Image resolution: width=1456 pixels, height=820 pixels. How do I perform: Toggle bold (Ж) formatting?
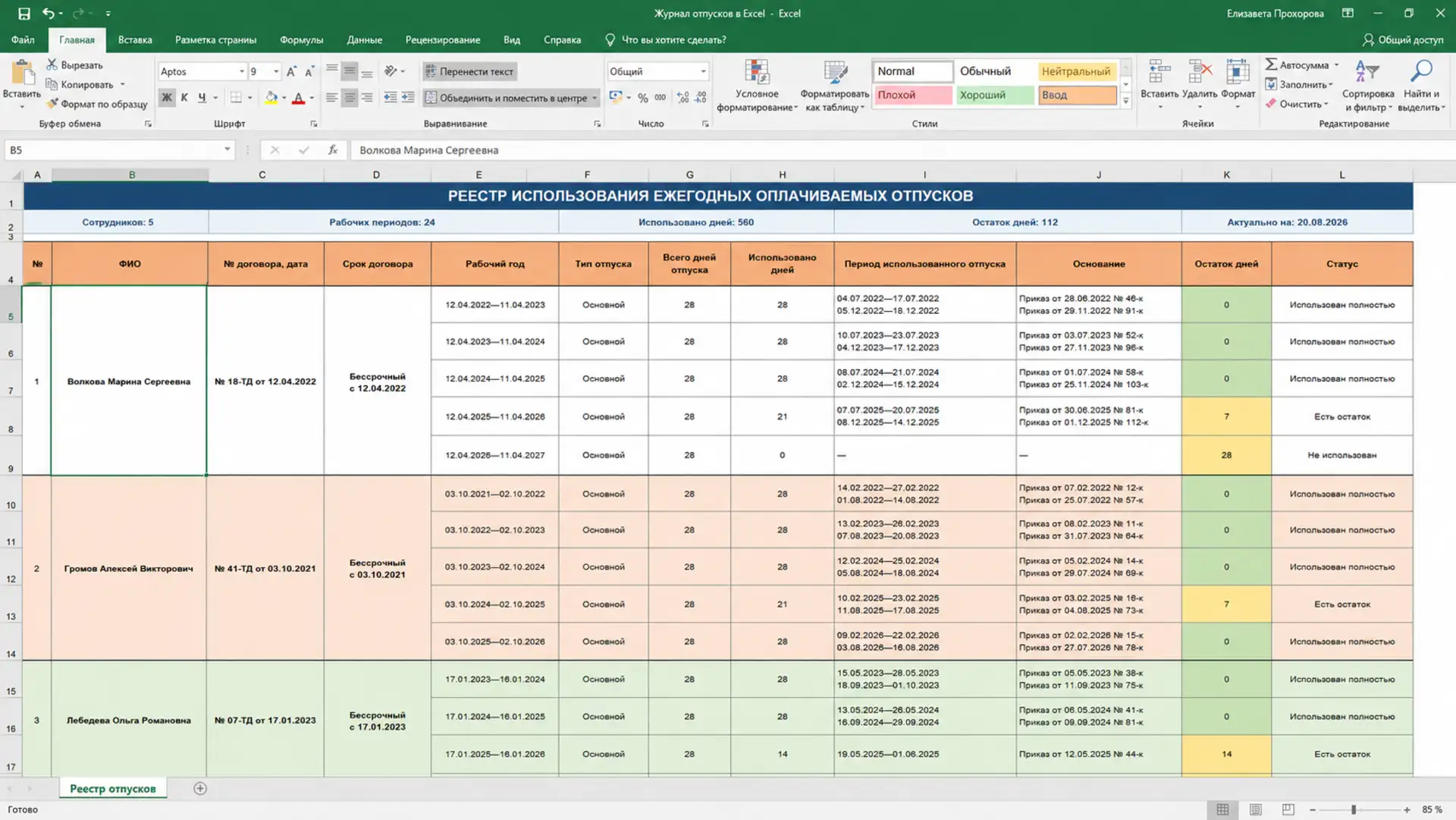(x=167, y=97)
